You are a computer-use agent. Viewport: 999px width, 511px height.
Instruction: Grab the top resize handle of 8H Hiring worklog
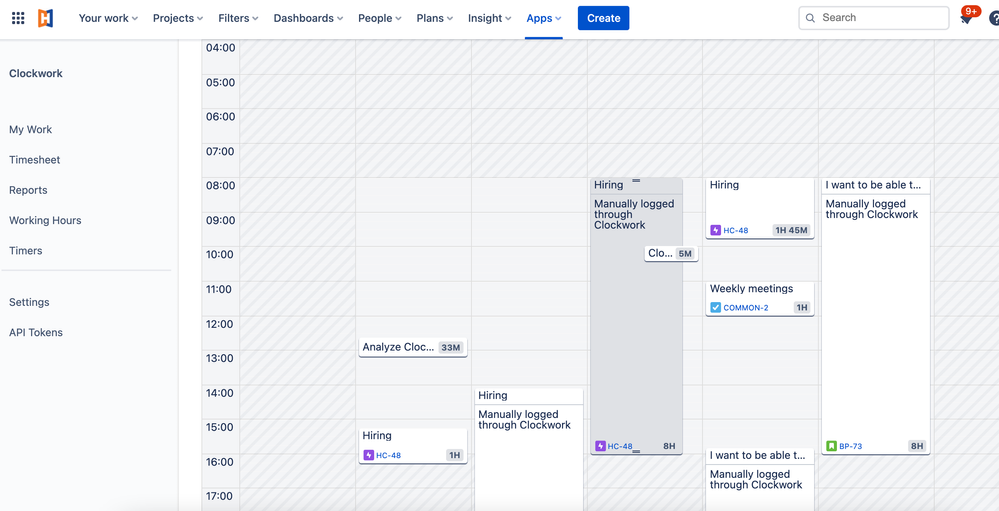tap(636, 181)
